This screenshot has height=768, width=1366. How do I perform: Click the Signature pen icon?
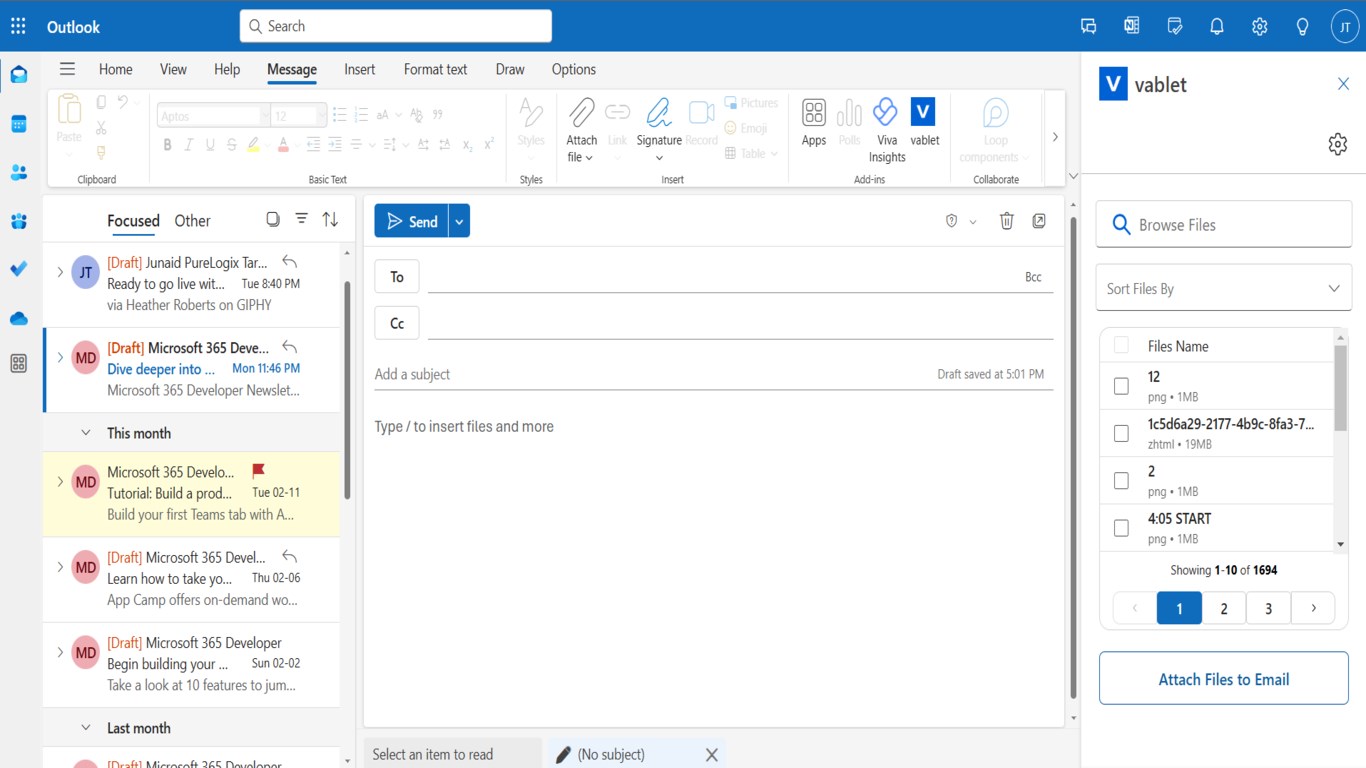(x=659, y=112)
